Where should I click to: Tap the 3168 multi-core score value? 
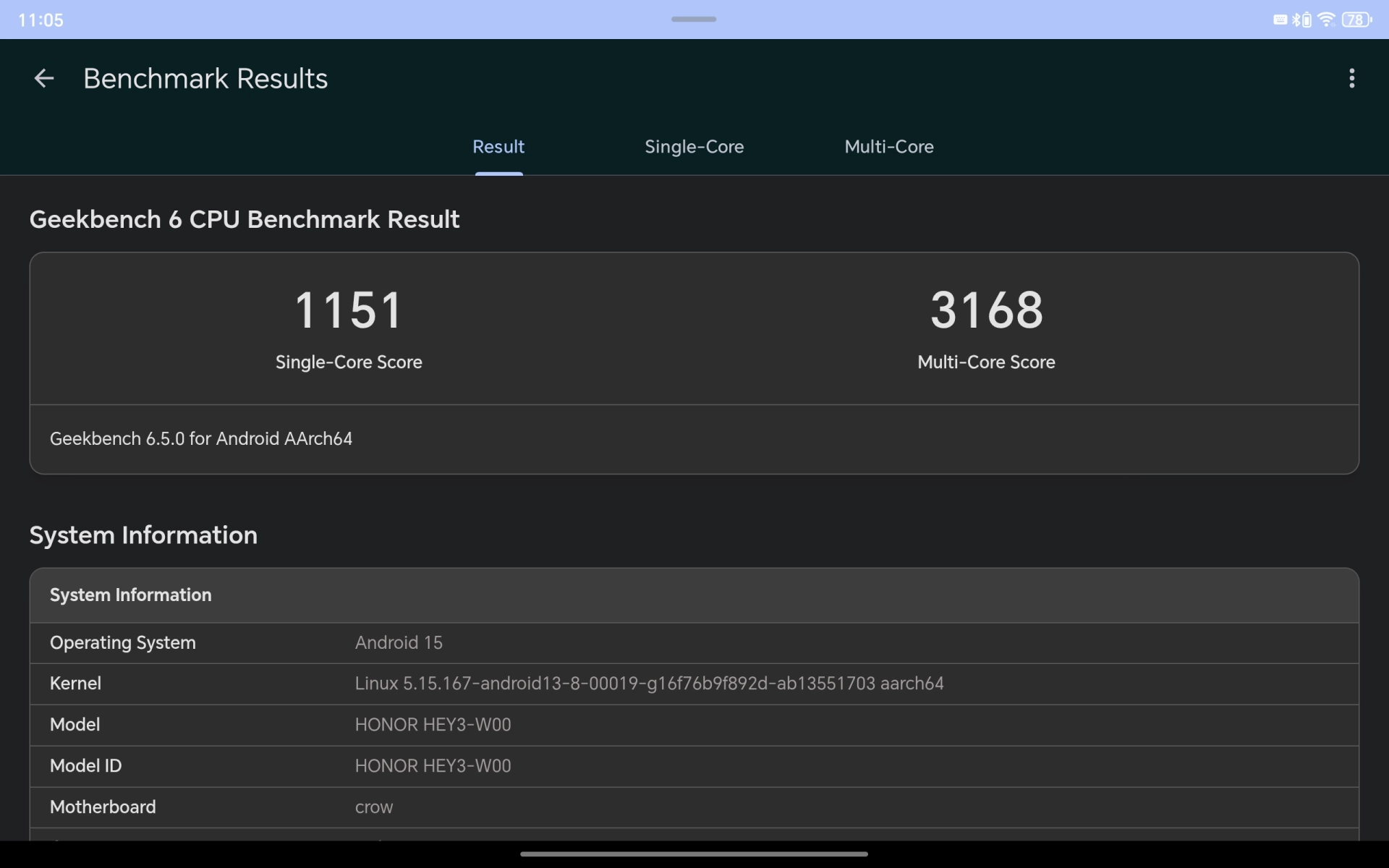click(987, 310)
